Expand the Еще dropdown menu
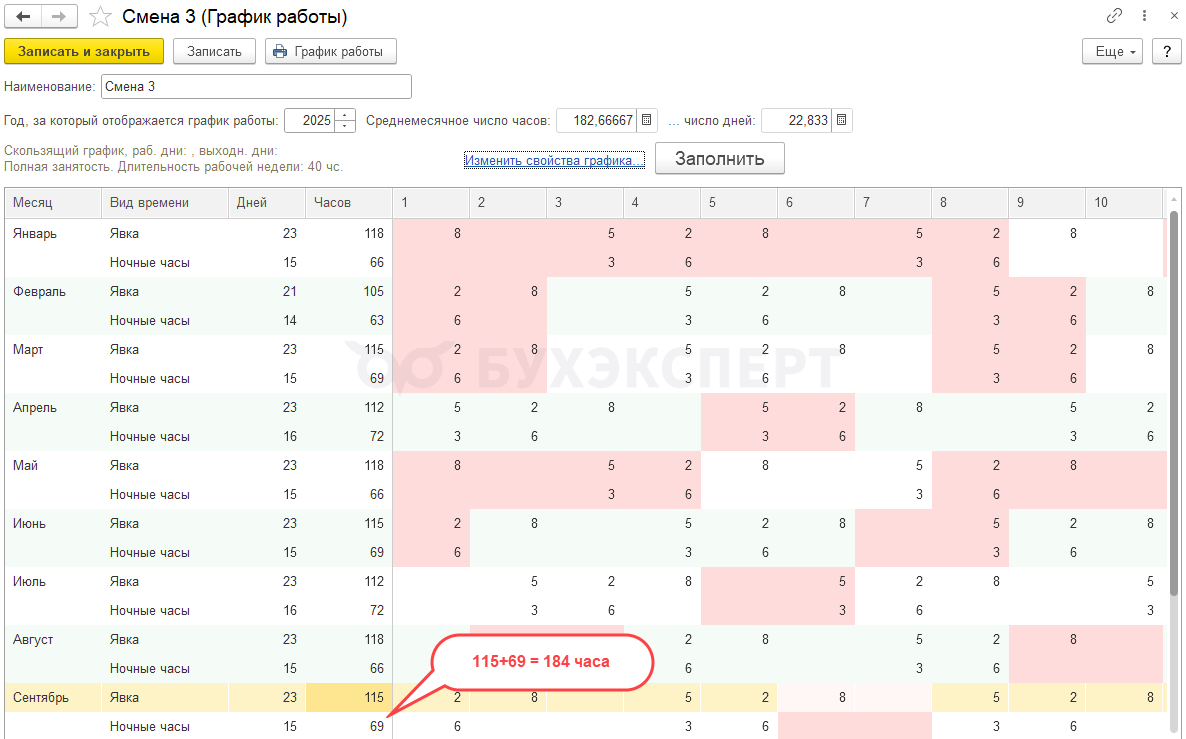Screen dimensions: 1186x739 click(1113, 52)
